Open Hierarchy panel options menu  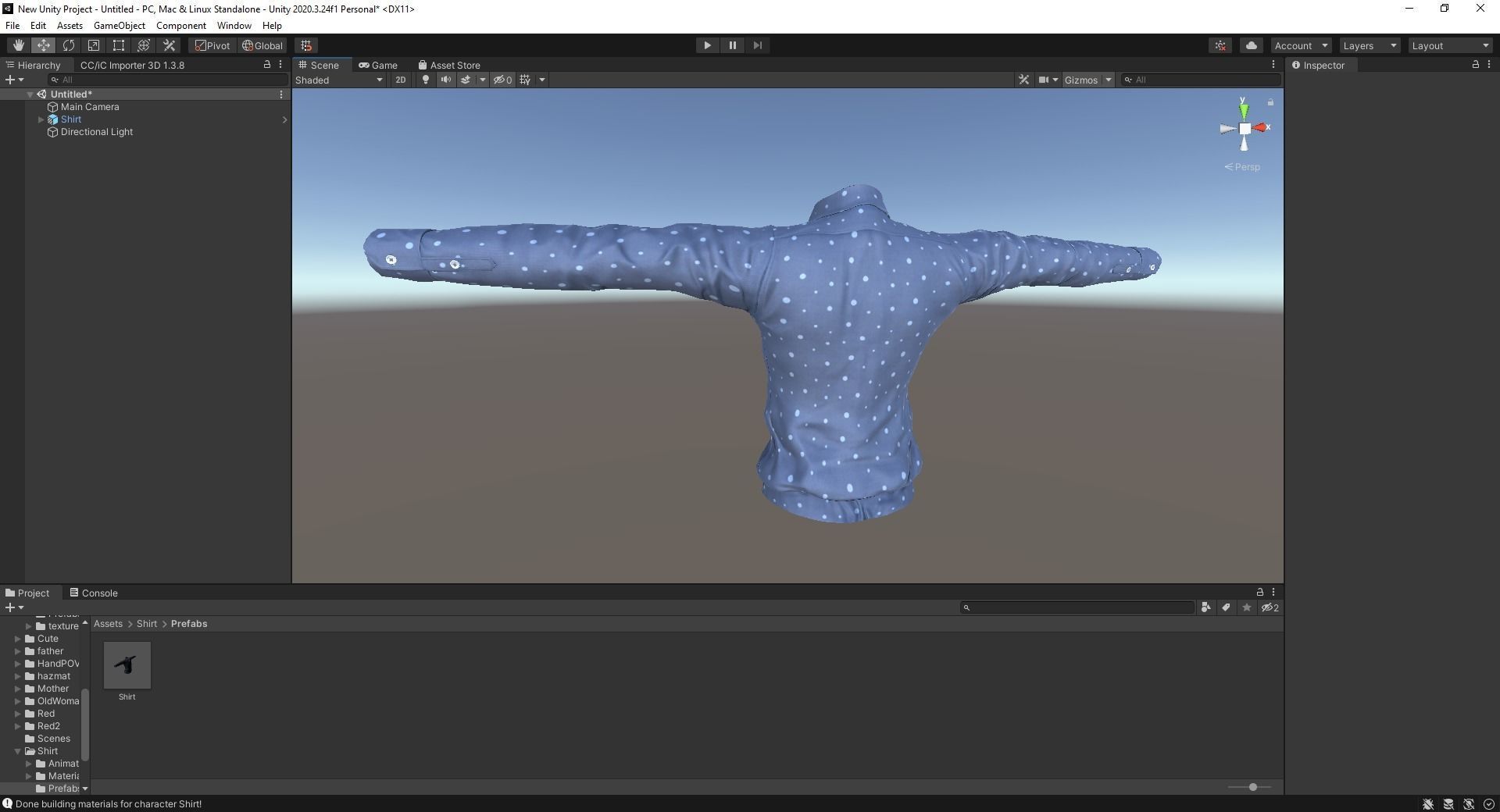click(280, 65)
